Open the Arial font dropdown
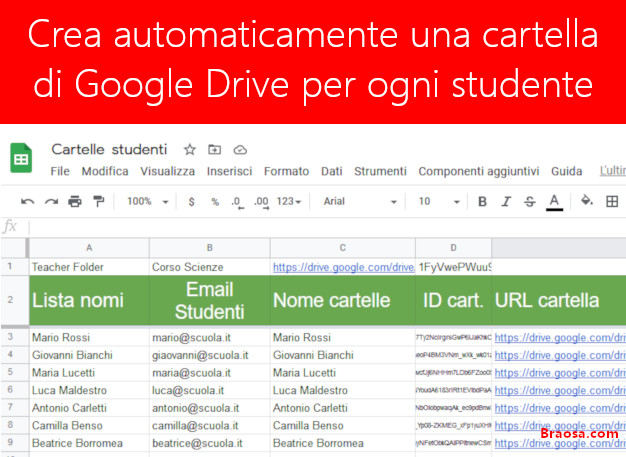Screen dimensions: 626x457 [360, 202]
